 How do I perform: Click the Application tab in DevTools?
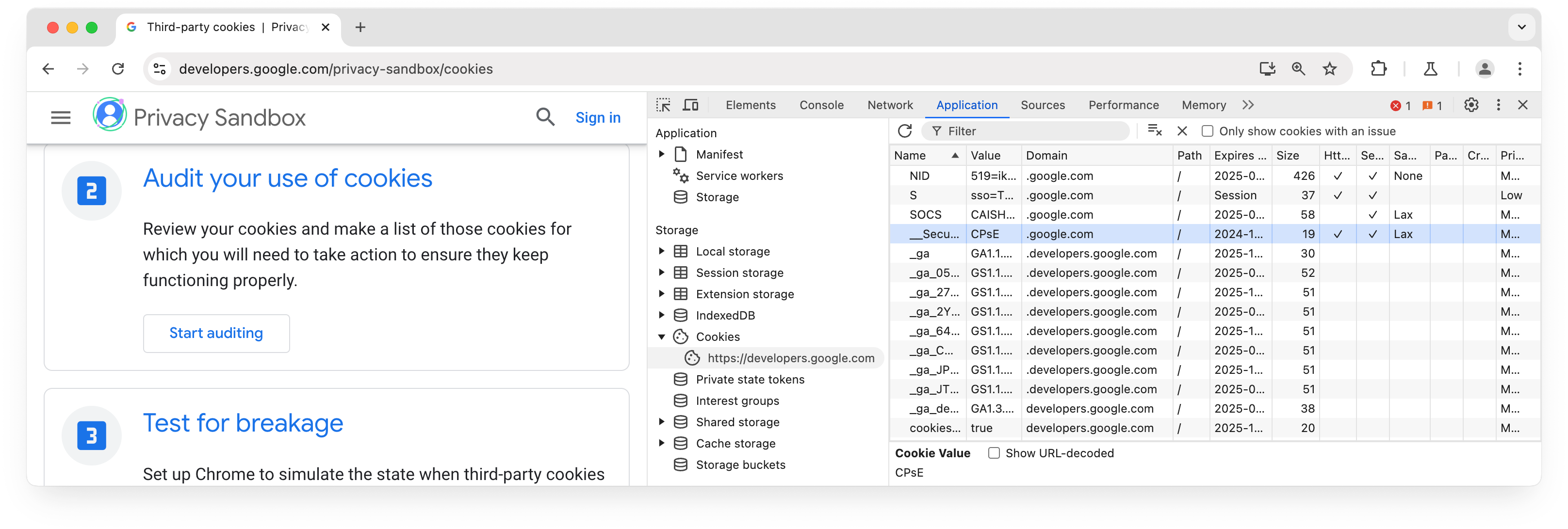point(967,105)
